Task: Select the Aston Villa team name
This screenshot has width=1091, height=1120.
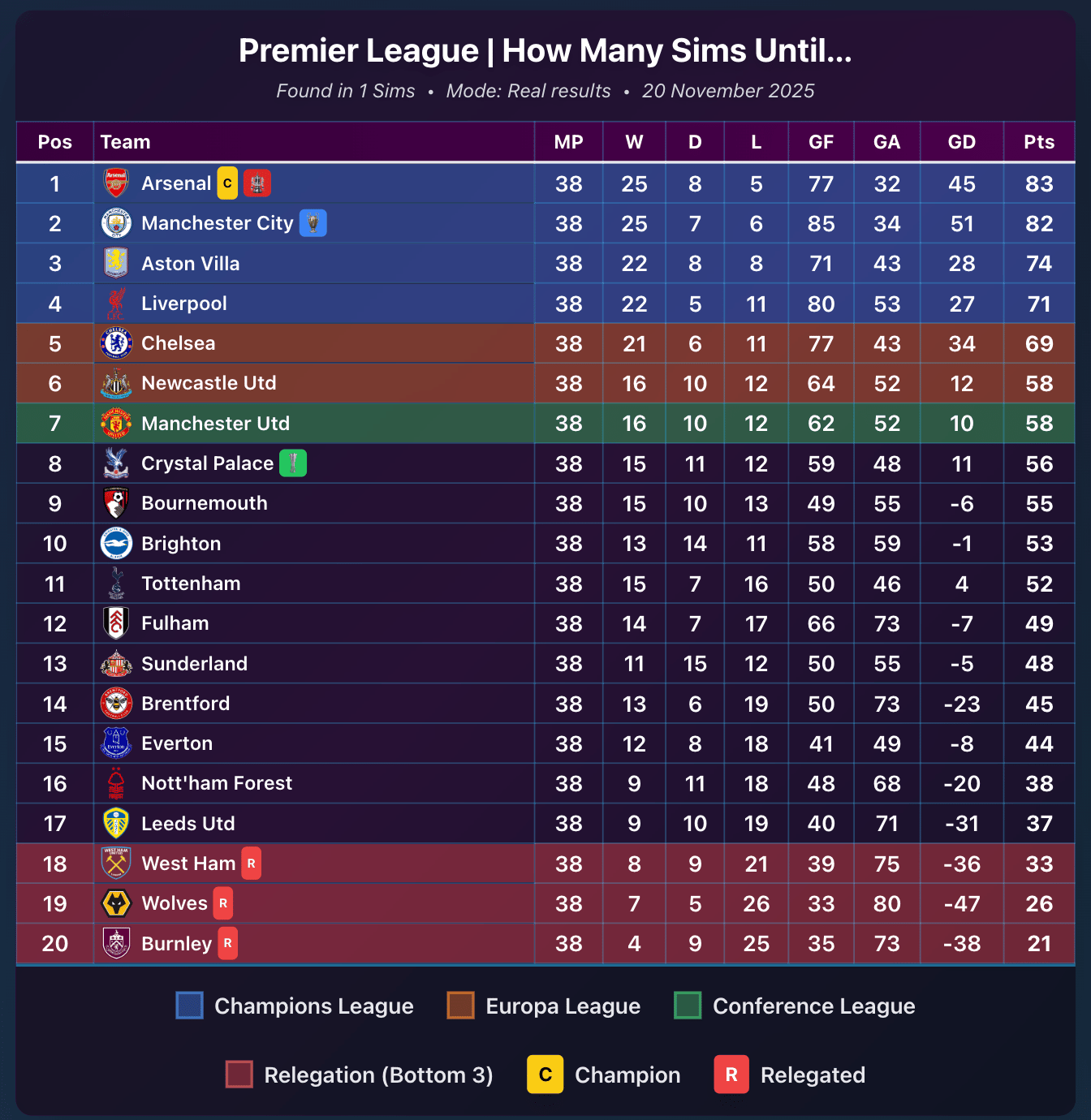Action: (x=191, y=264)
